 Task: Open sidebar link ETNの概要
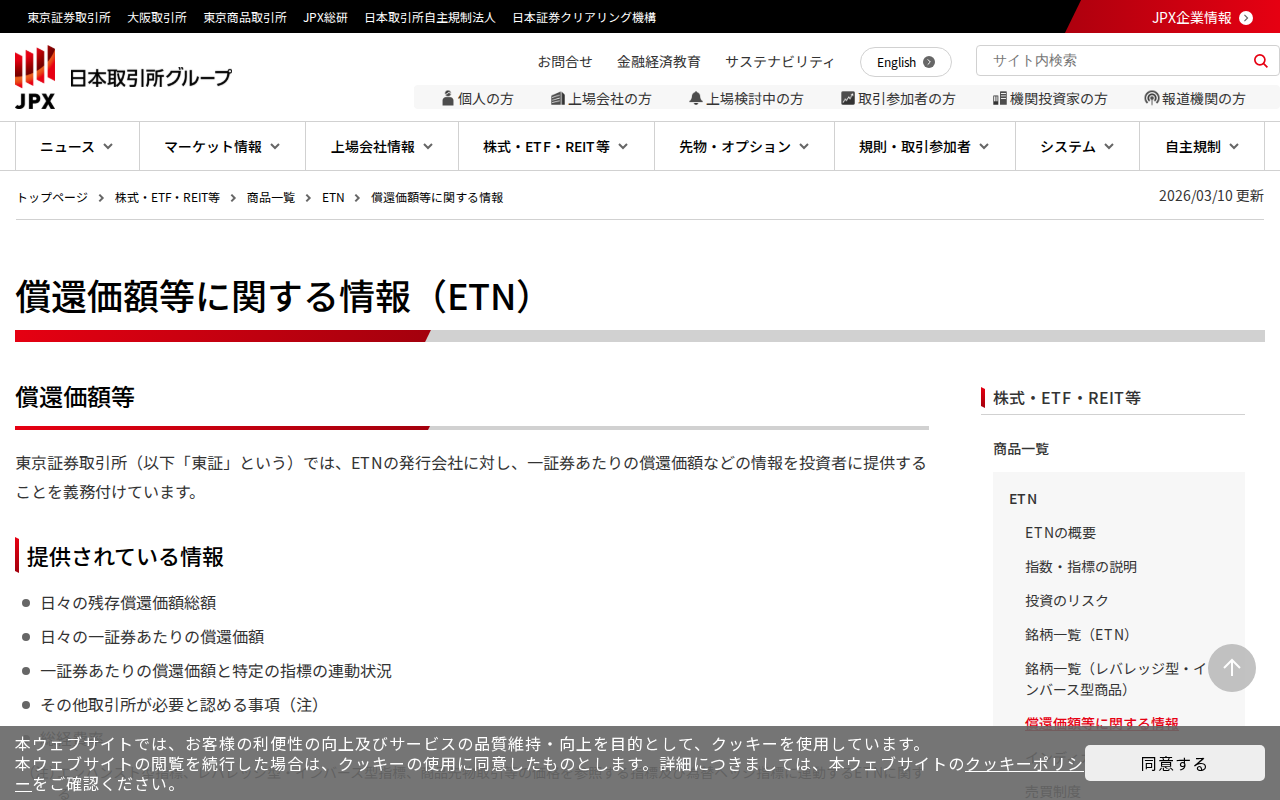pos(1060,532)
